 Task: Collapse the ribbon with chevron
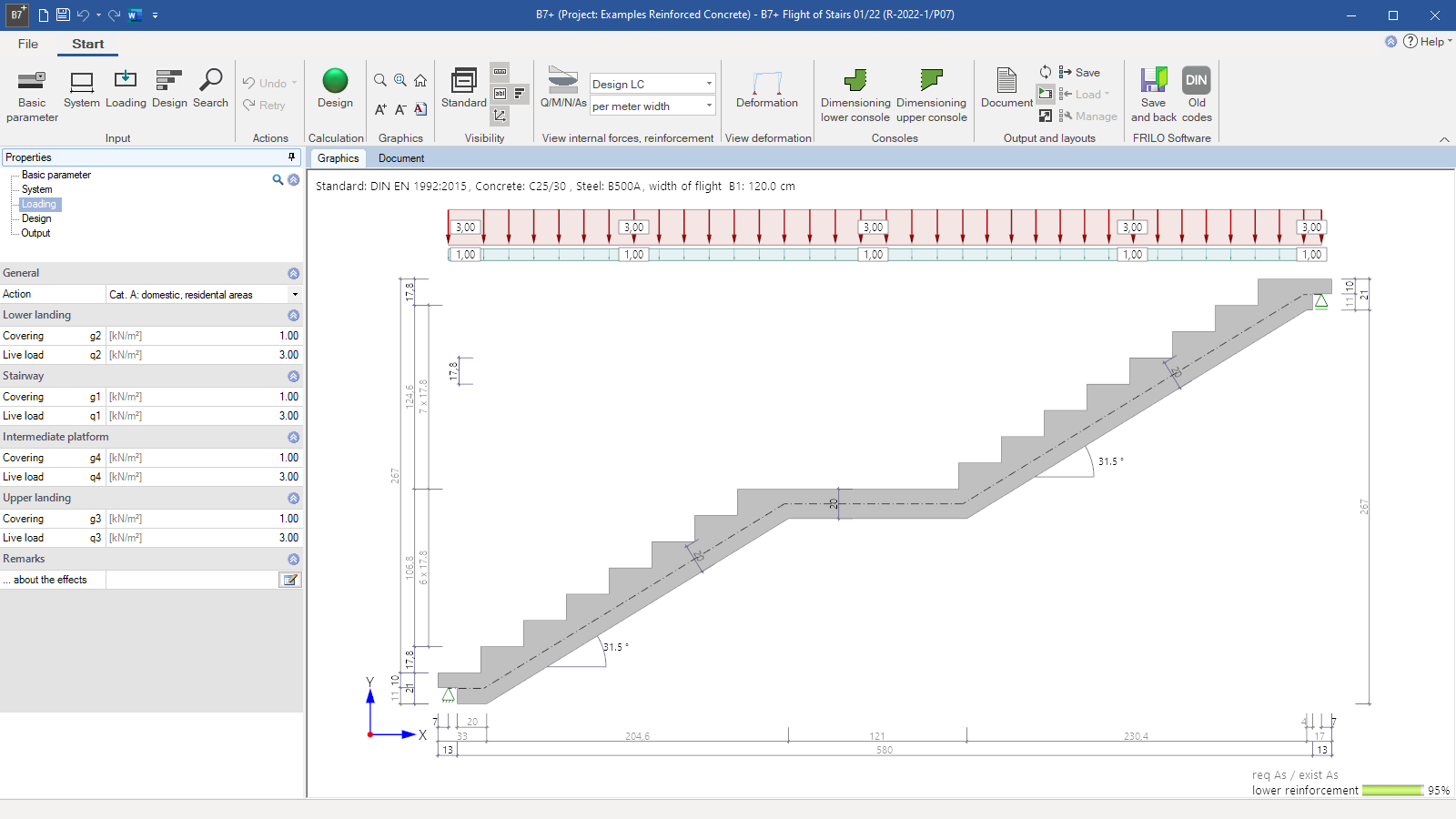[x=1444, y=139]
